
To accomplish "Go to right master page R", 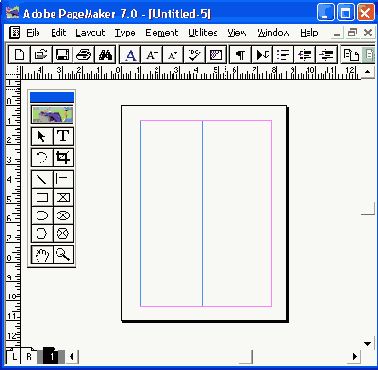I will 29,357.
